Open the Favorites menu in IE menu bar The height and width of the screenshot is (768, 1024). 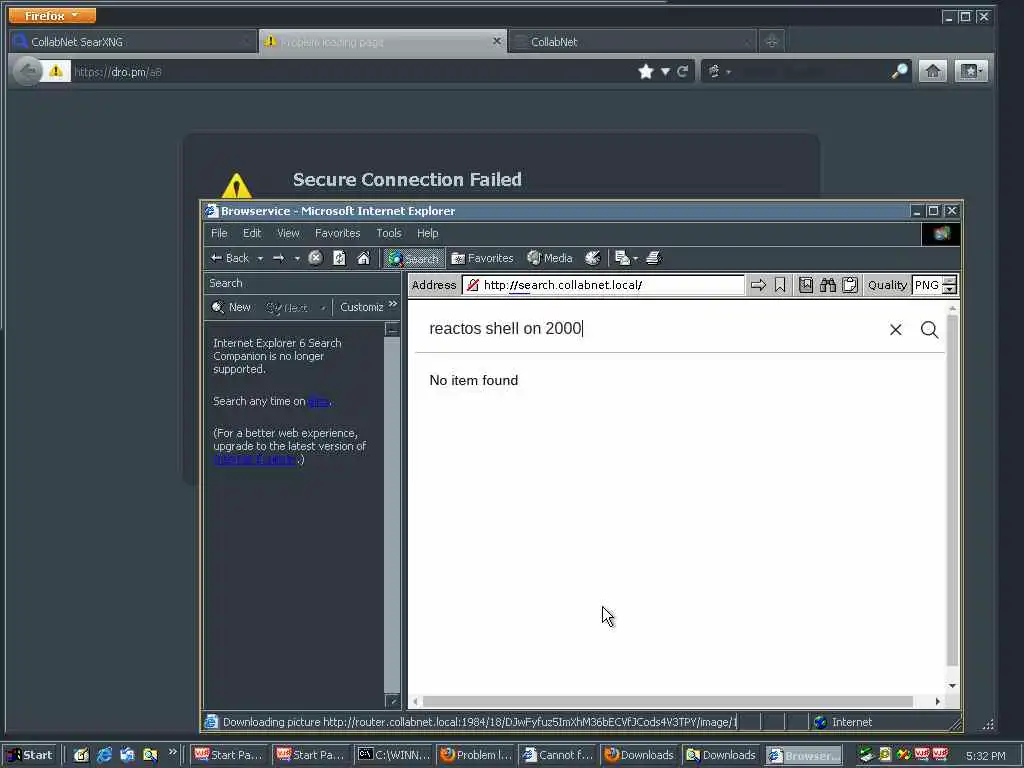click(338, 233)
